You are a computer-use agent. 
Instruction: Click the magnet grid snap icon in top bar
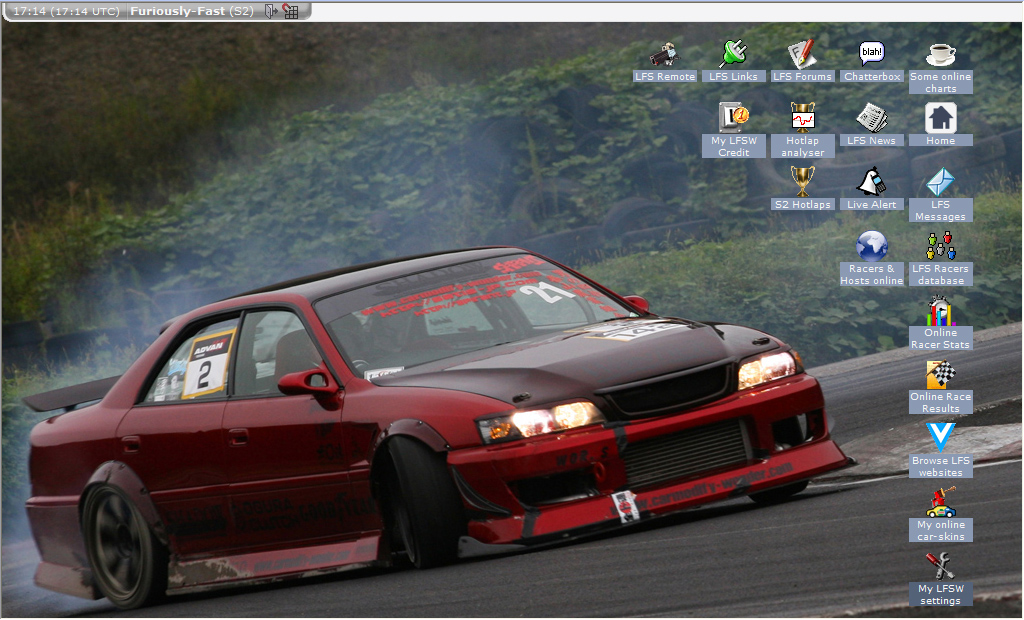coord(291,11)
